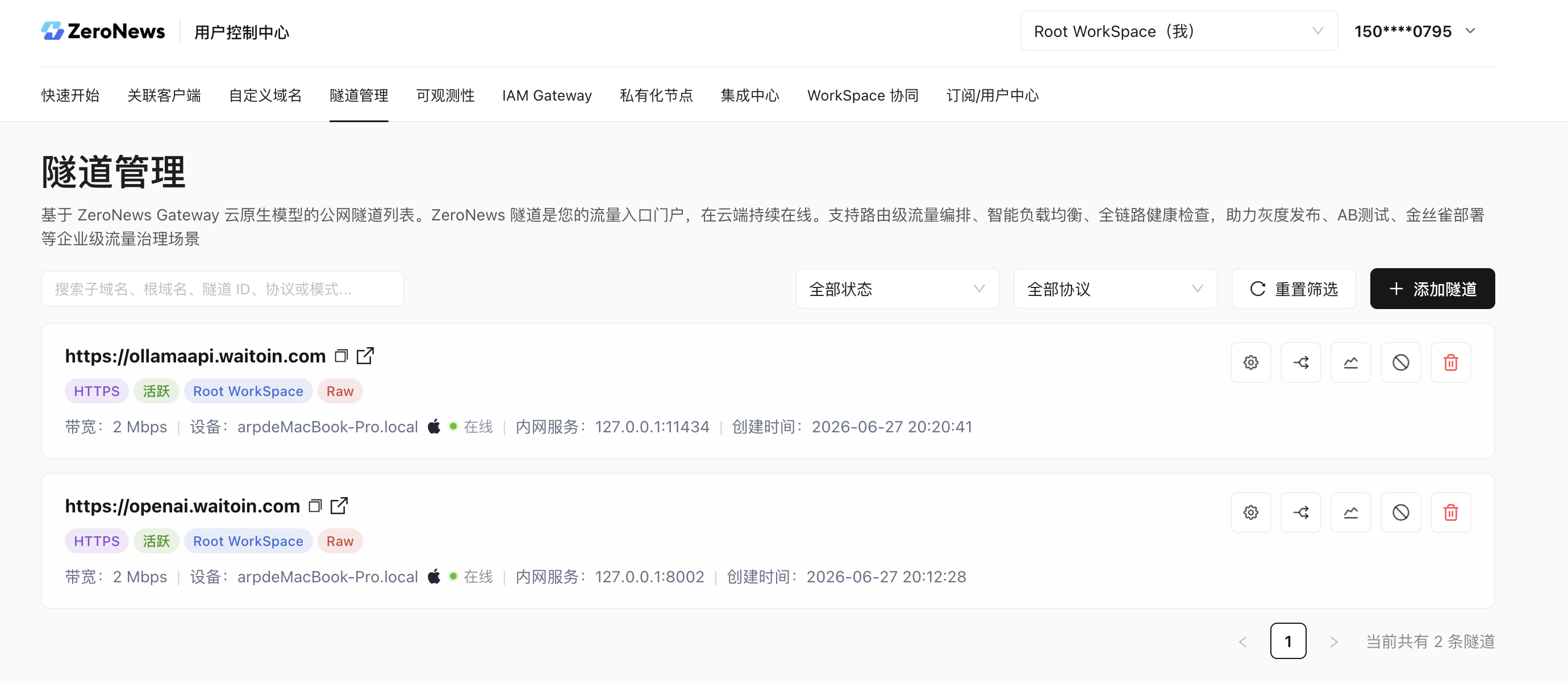The image size is (1568, 684).
Task: Open the 集成中心 tab
Action: pos(750,95)
